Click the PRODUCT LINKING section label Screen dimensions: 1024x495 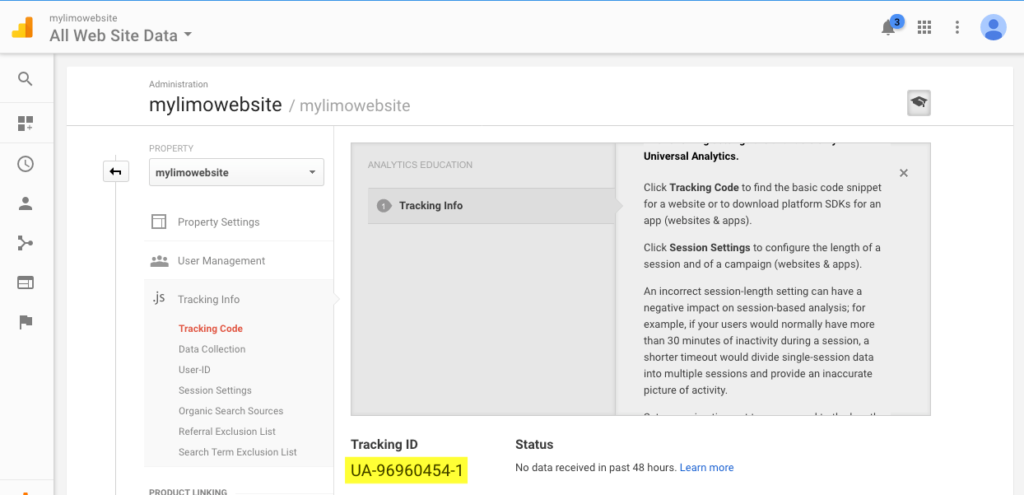187,492
